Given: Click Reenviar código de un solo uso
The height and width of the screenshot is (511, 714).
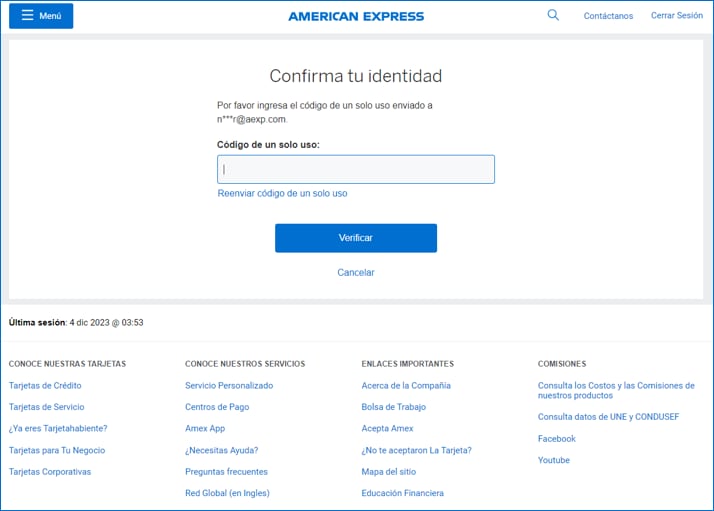Looking at the screenshot, I should coord(282,193).
